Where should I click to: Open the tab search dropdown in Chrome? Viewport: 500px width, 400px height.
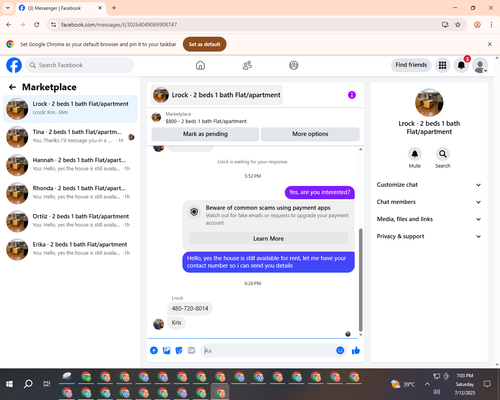8,8
